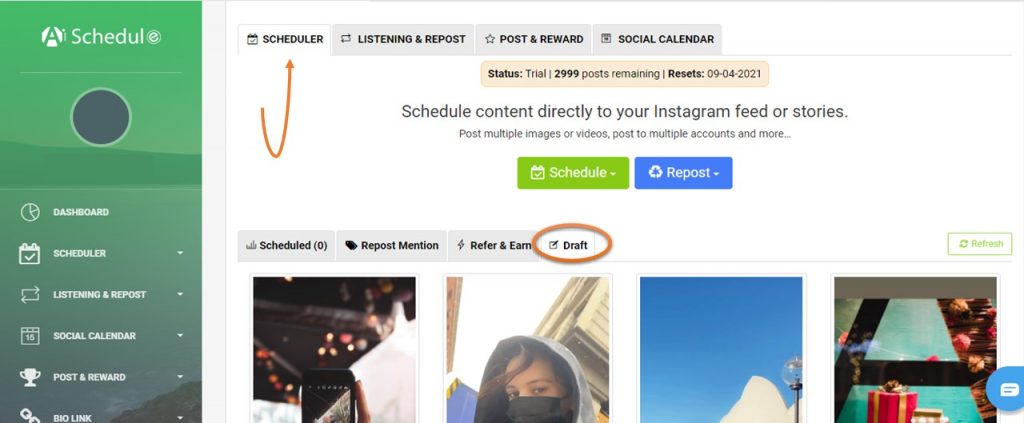
Task: Click the bar chart icon on Scheduled tab
Action: [251, 245]
